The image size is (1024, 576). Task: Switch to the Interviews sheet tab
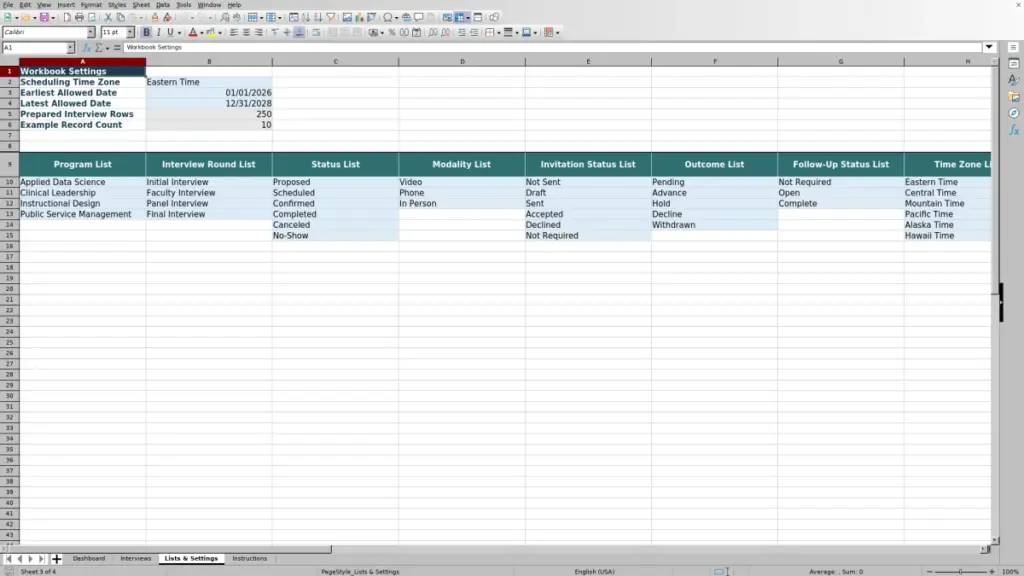click(x=136, y=558)
